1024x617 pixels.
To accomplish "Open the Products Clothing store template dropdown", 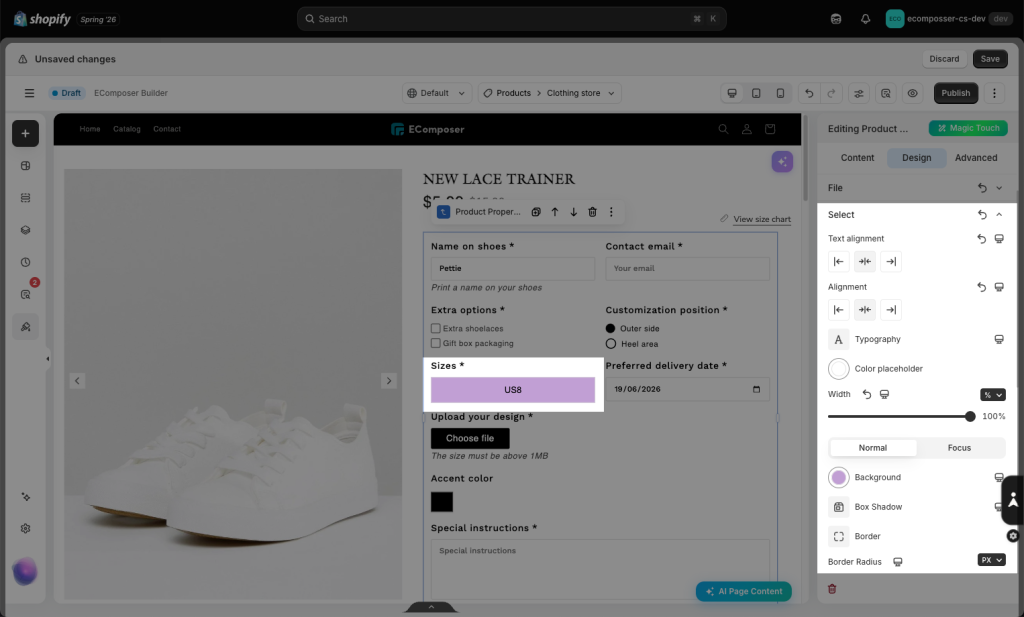I will [549, 93].
